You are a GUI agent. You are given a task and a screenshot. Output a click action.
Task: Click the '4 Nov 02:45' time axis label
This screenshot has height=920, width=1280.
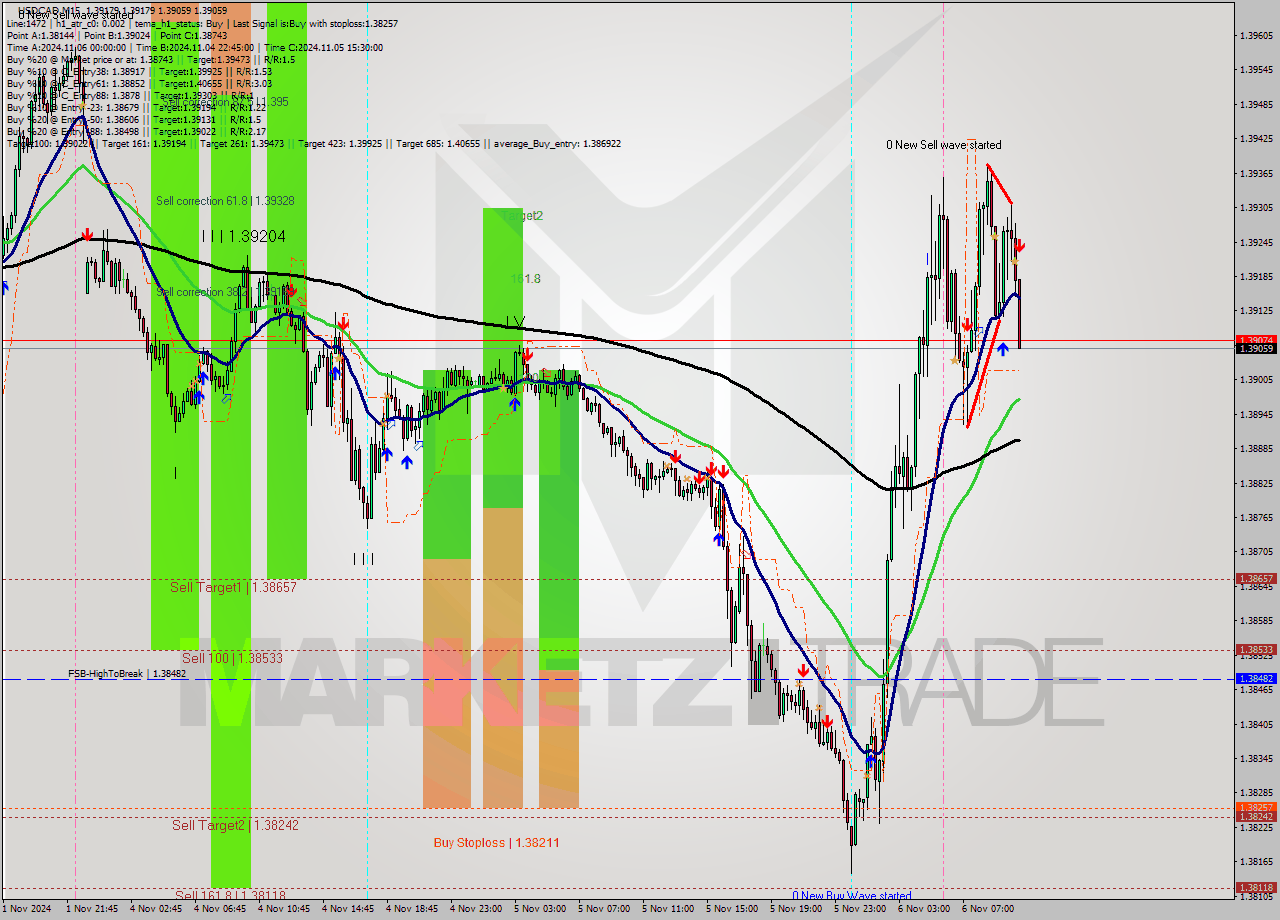click(x=156, y=909)
